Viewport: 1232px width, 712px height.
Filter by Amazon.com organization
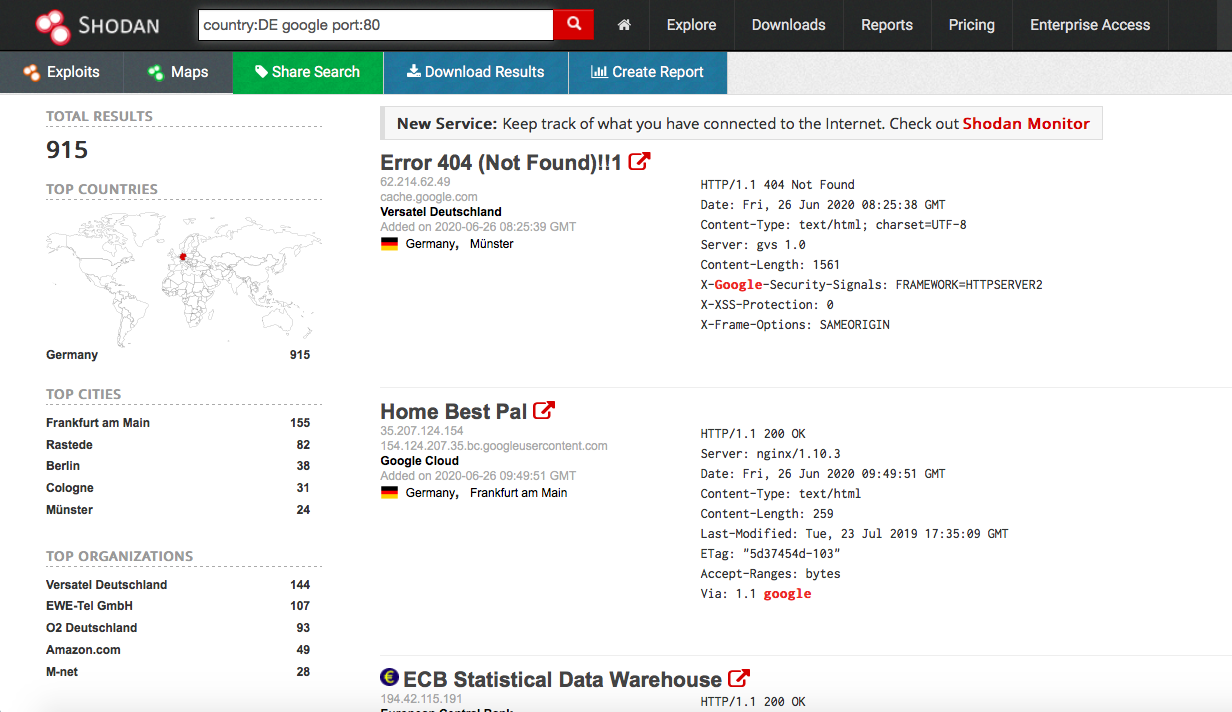tap(83, 650)
